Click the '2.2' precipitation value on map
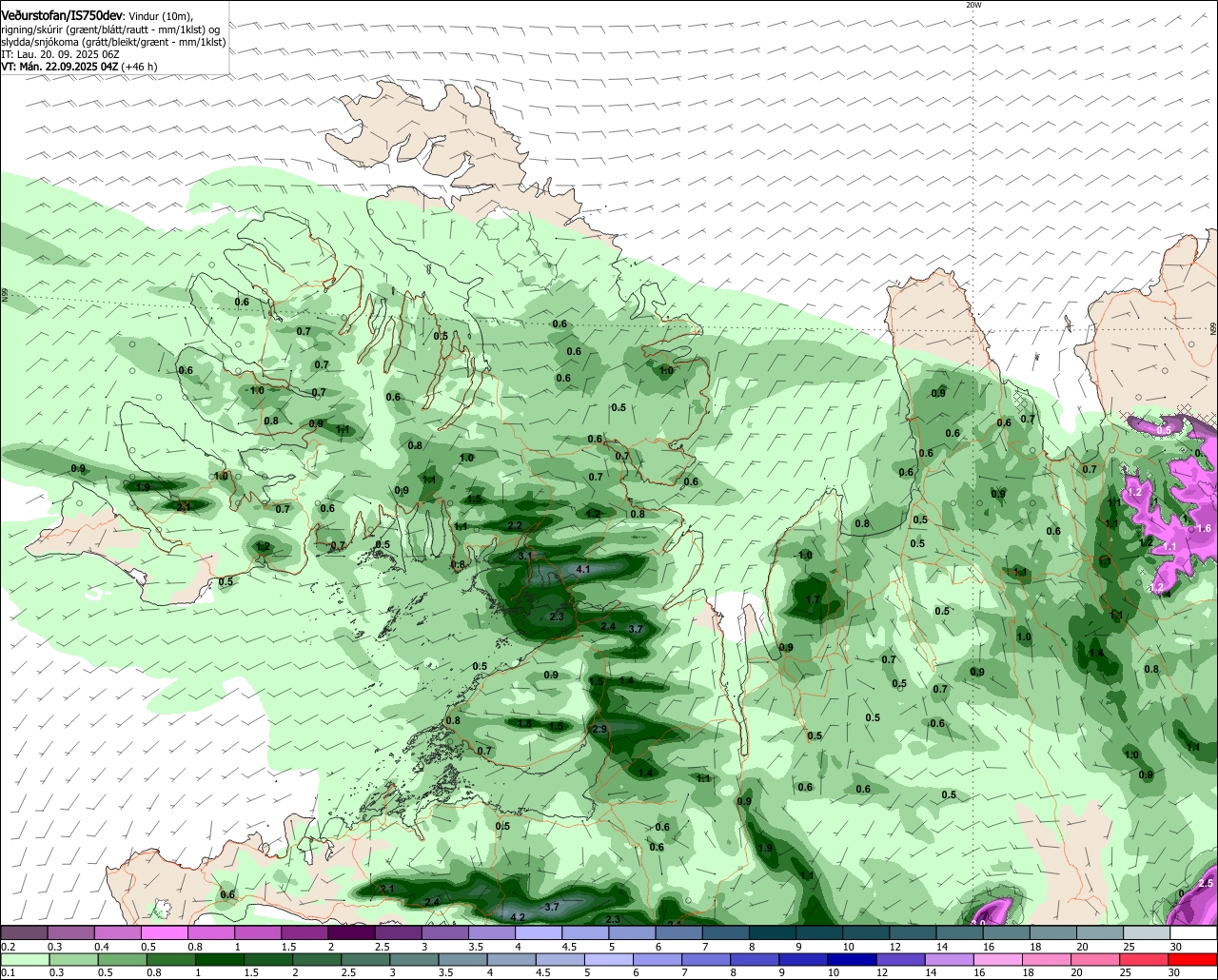Image resolution: width=1218 pixels, height=980 pixels. pos(515,525)
